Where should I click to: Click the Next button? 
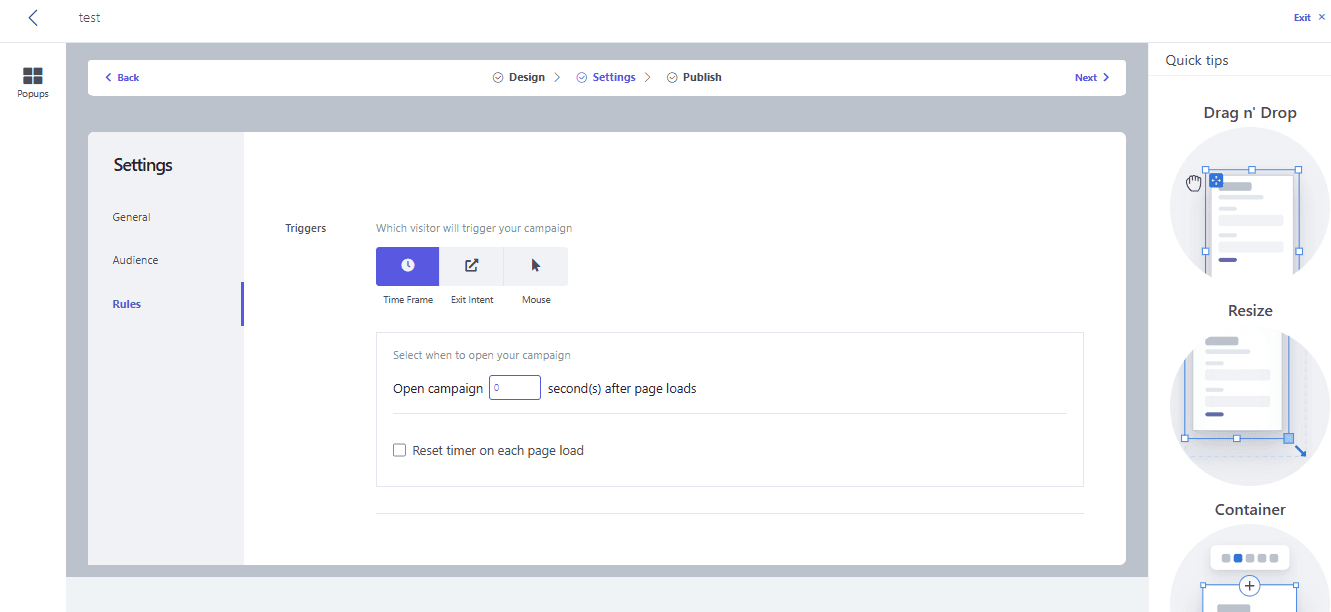coord(1092,78)
